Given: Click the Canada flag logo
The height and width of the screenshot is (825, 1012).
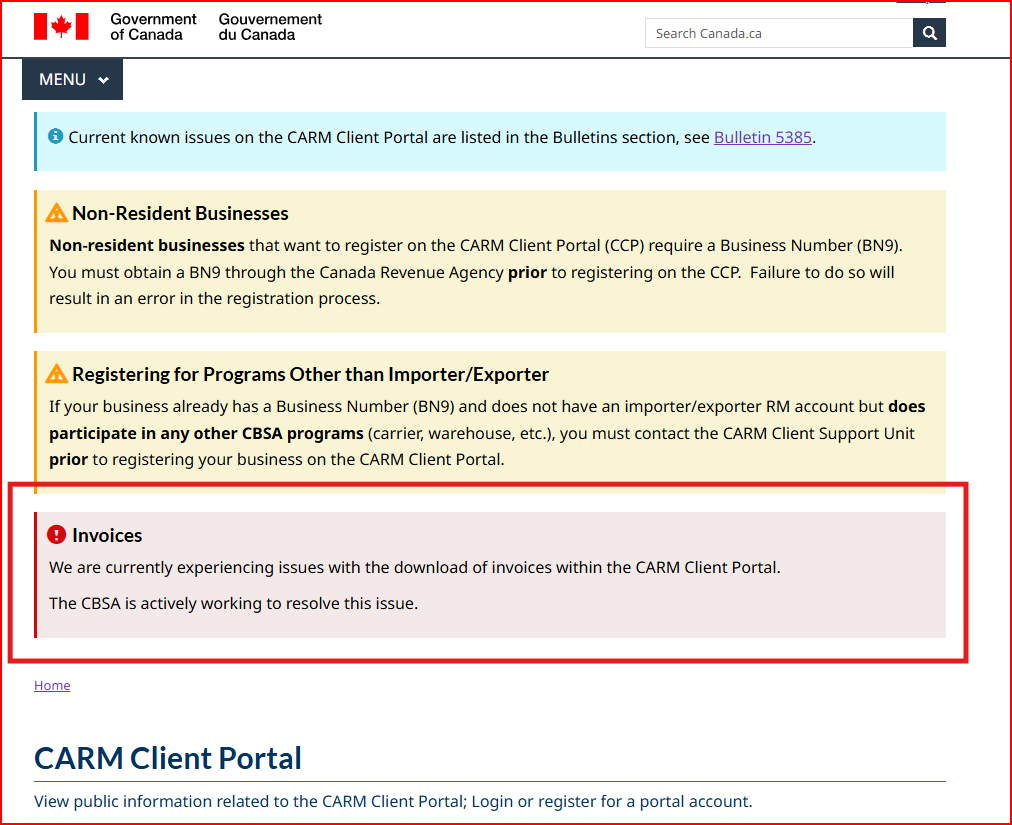Looking at the screenshot, I should point(61,27).
